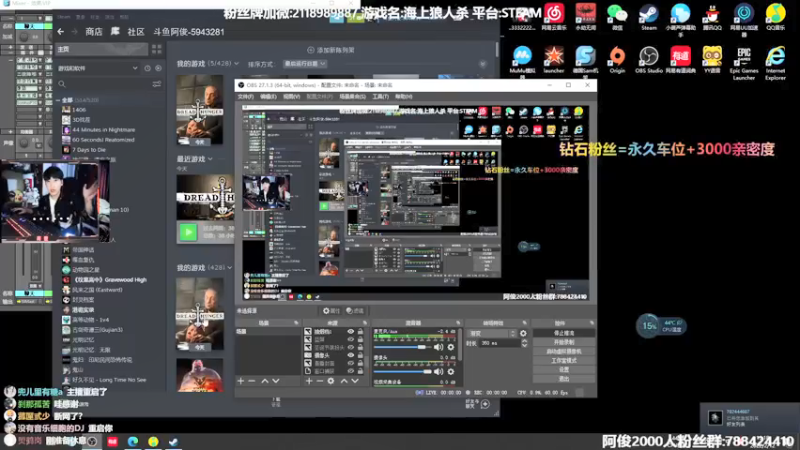The width and height of the screenshot is (800, 450).
Task: Open the QQ Music desktop icon
Action: tap(776, 16)
